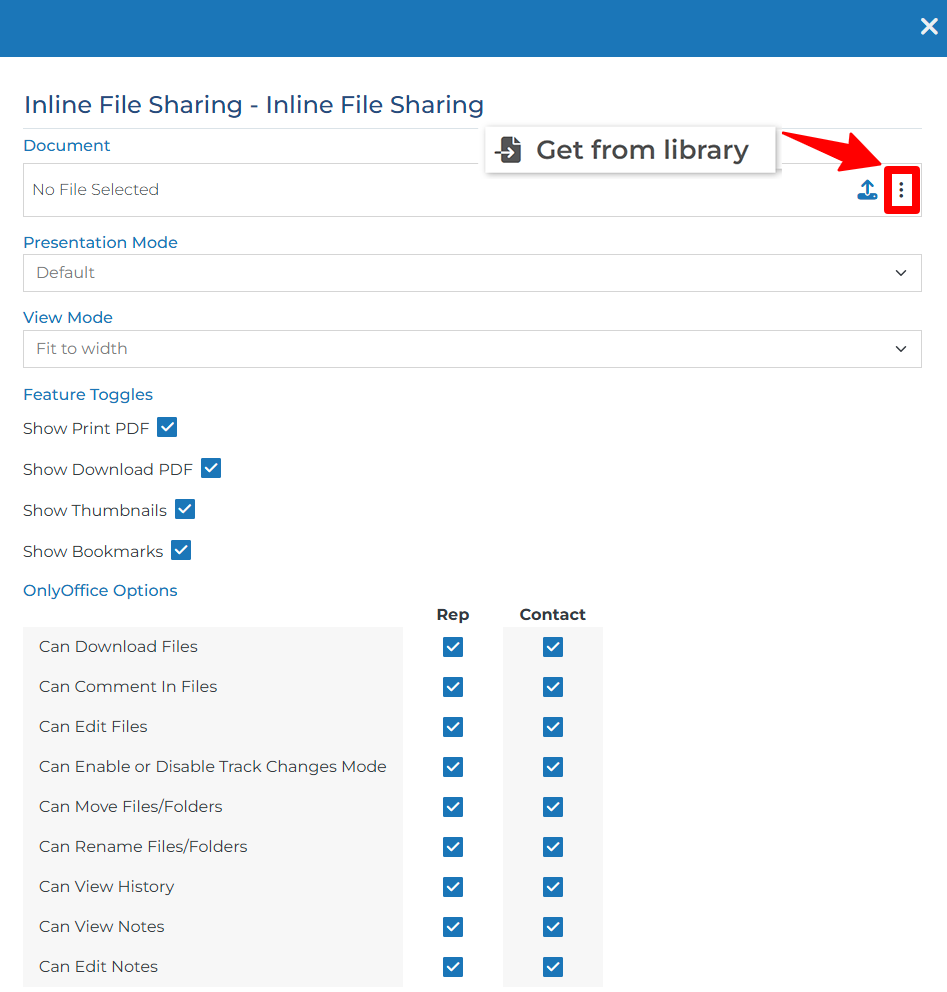This screenshot has height=992, width=947.
Task: Toggle Contact checkbox for Can Download Files
Action: point(553,647)
